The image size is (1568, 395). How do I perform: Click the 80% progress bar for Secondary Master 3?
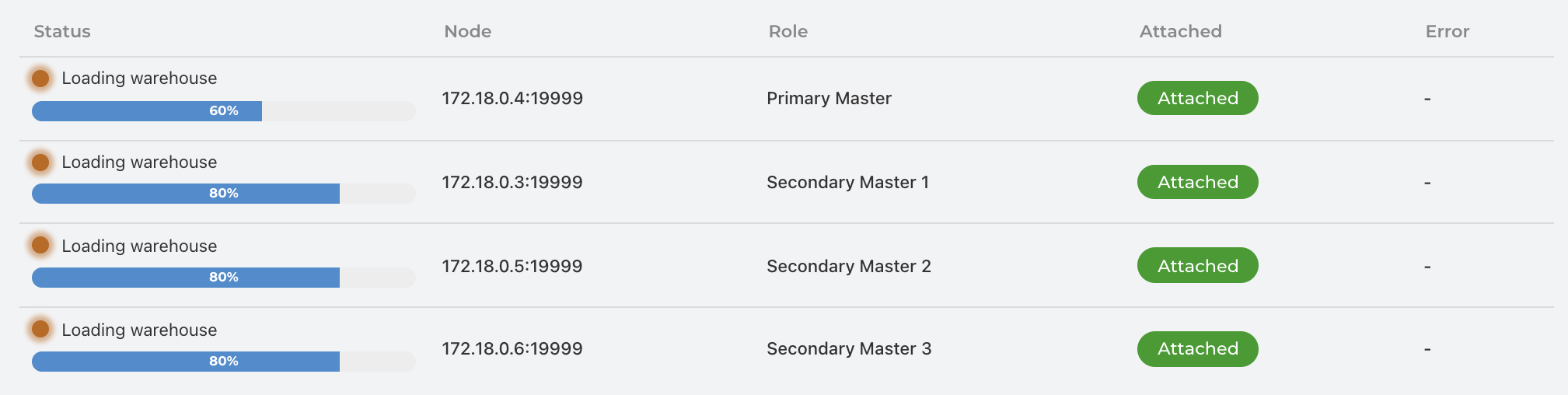tap(224, 362)
